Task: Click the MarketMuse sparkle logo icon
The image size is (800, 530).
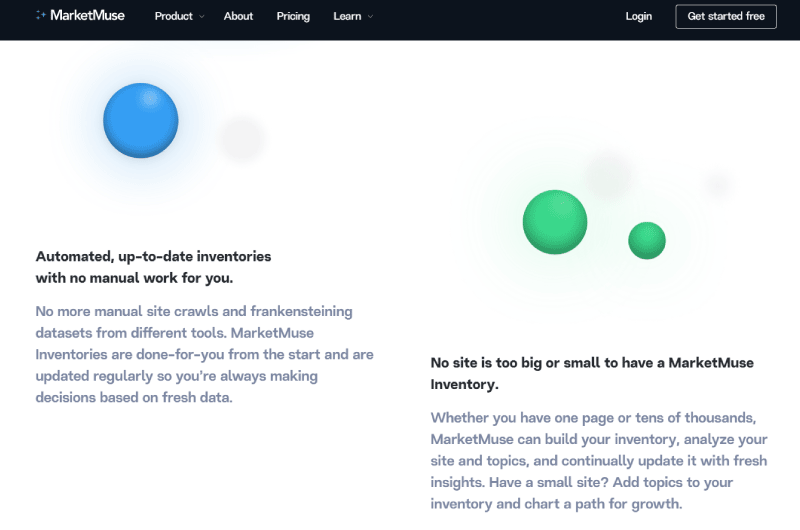Action: [41, 15]
